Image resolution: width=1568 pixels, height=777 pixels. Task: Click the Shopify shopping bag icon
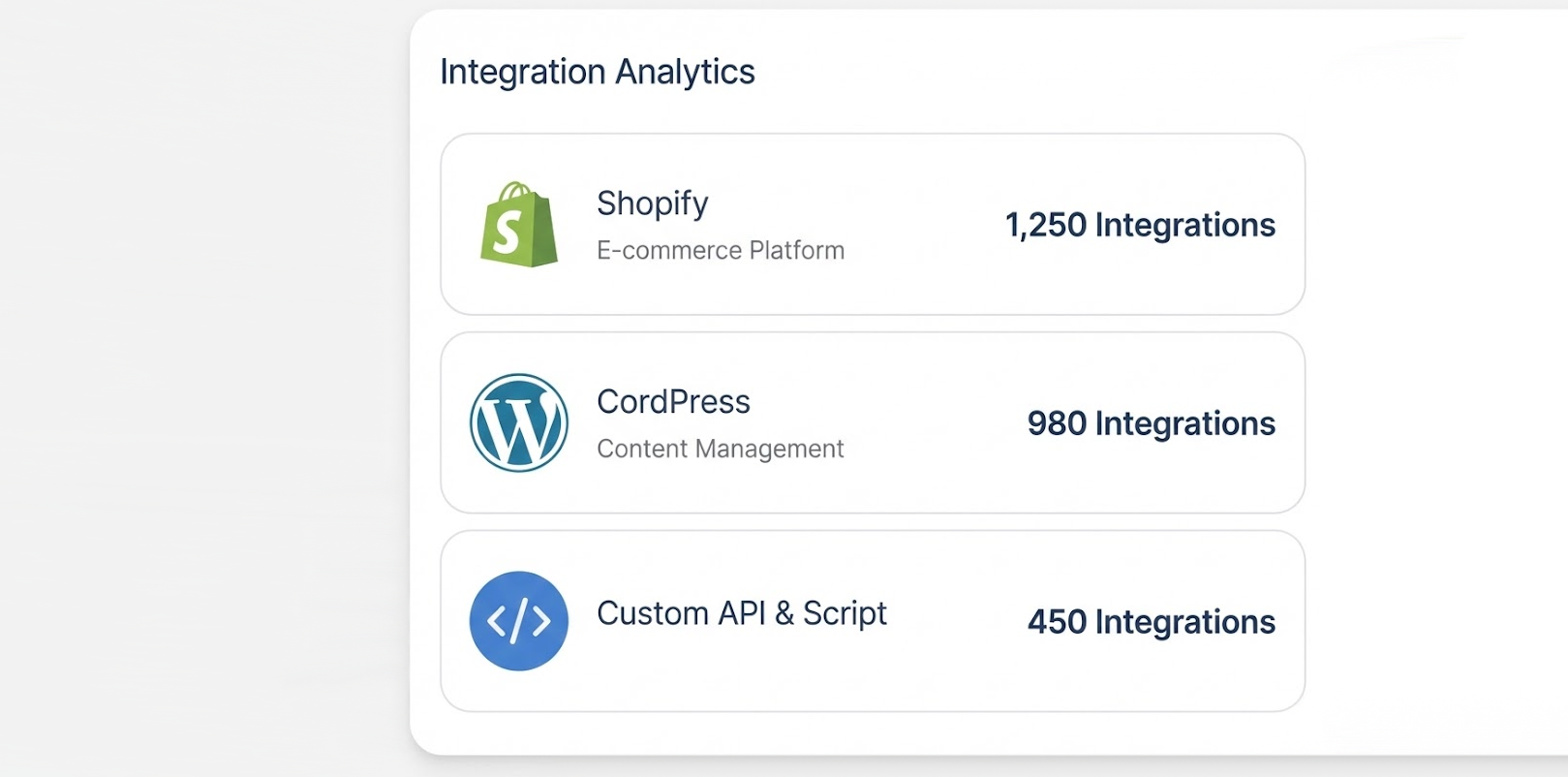coord(519,225)
